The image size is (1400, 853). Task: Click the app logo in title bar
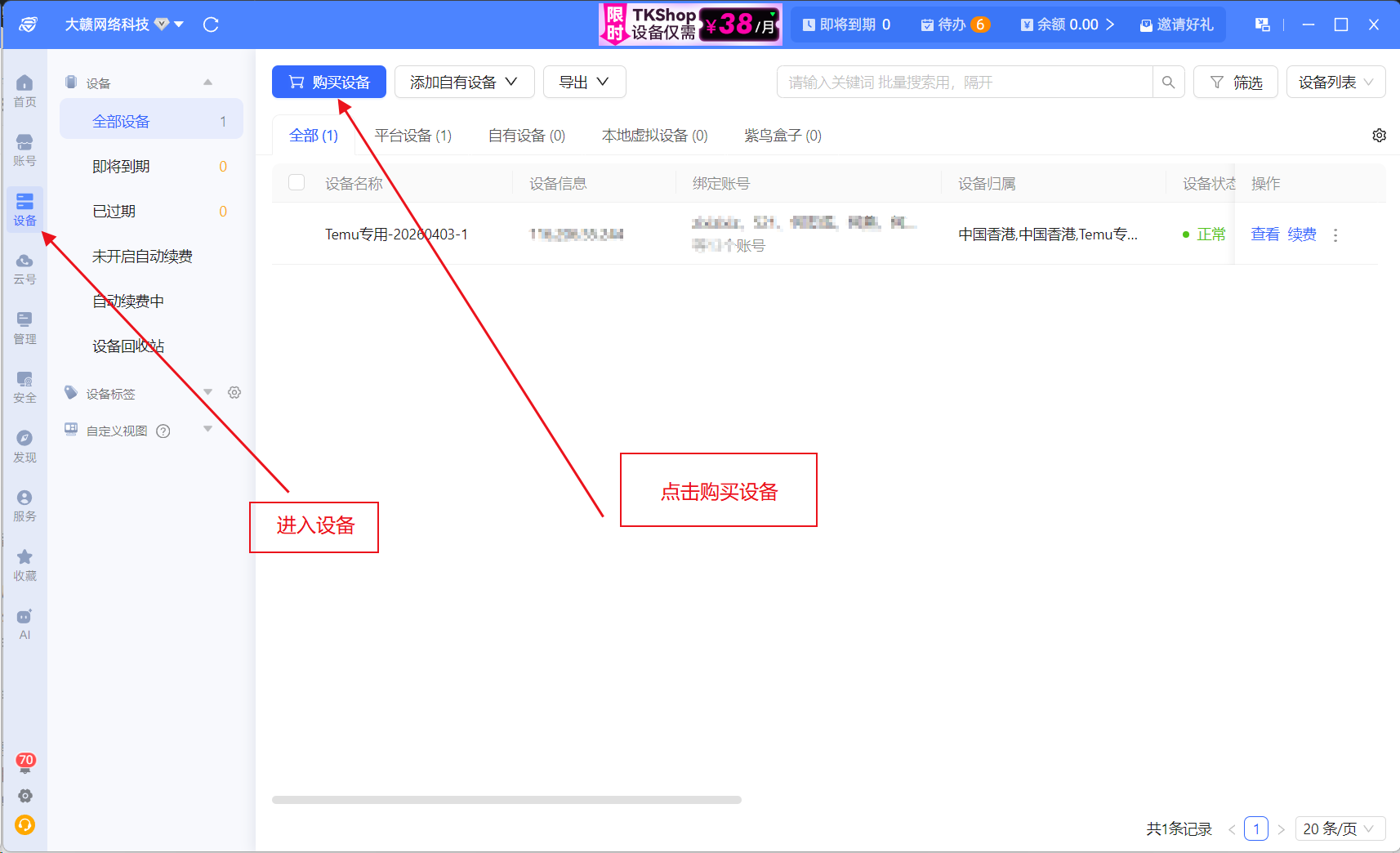28,25
